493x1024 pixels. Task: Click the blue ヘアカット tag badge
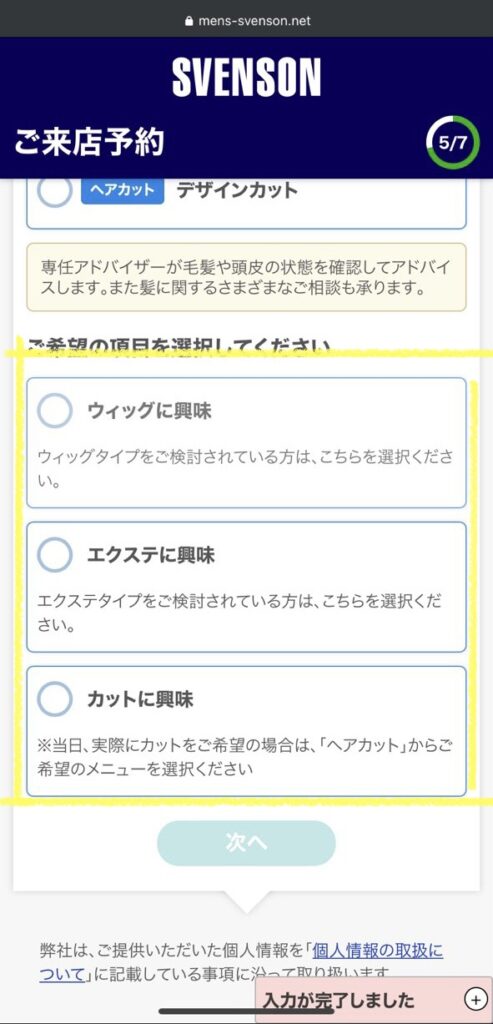(x=123, y=190)
